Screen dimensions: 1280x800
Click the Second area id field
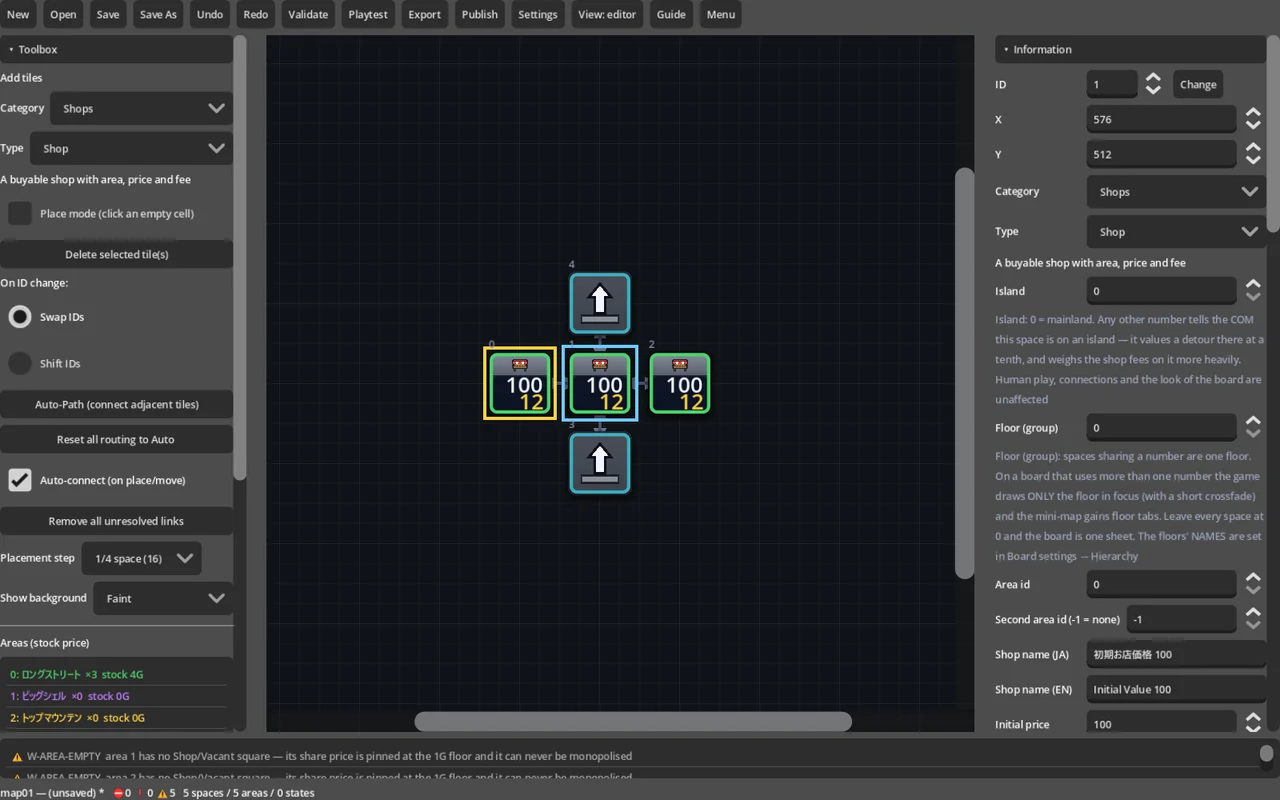click(x=1182, y=619)
